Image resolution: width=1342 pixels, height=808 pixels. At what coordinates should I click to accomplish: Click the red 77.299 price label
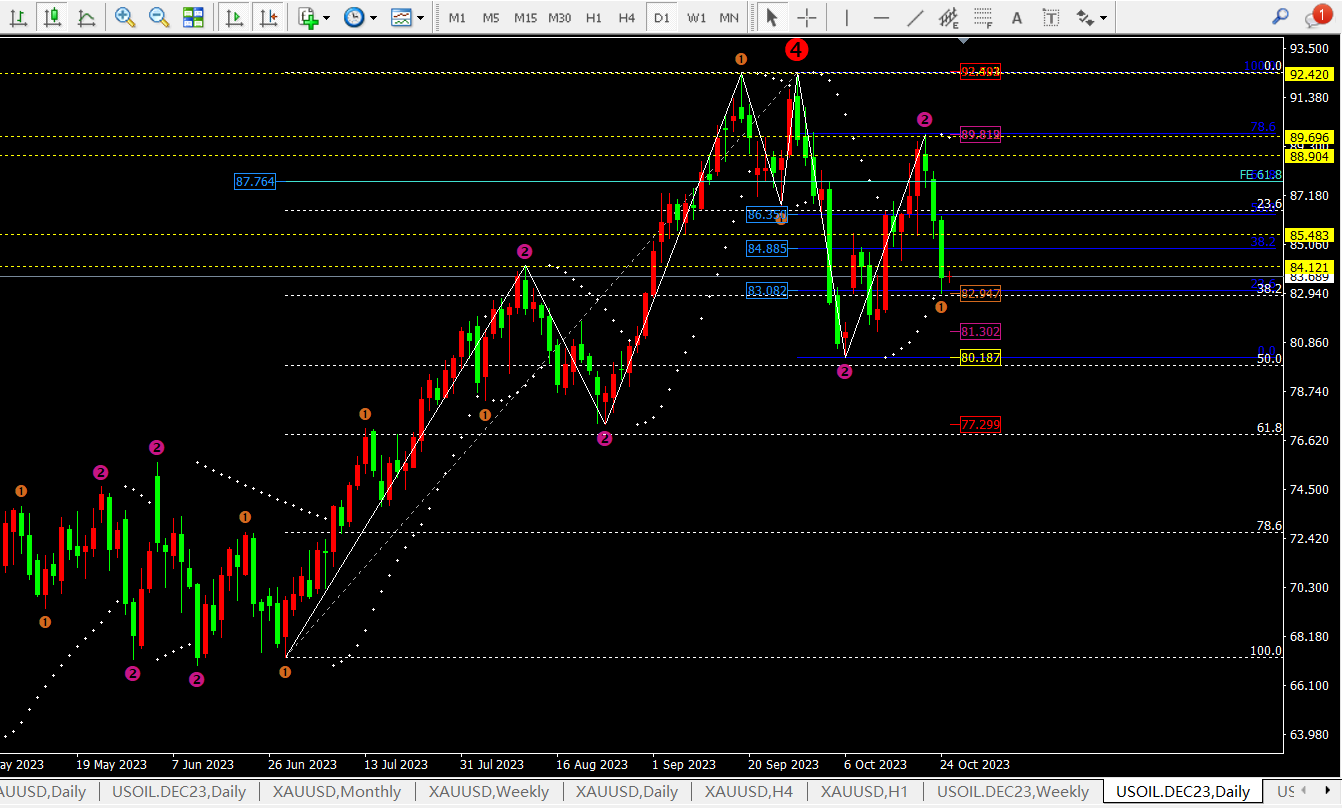[x=980, y=425]
